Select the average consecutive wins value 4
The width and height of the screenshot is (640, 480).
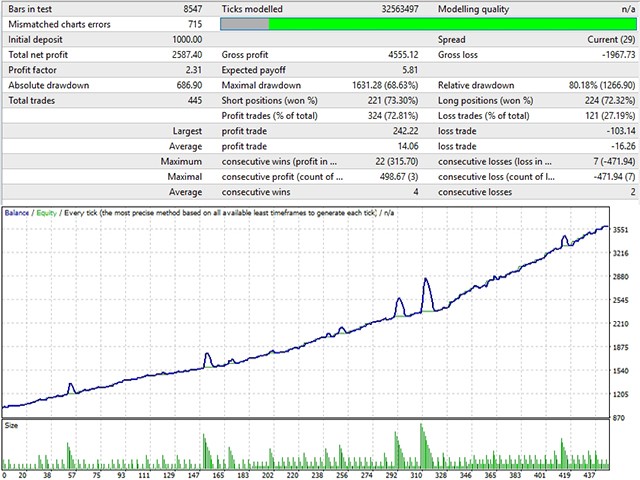coord(416,192)
